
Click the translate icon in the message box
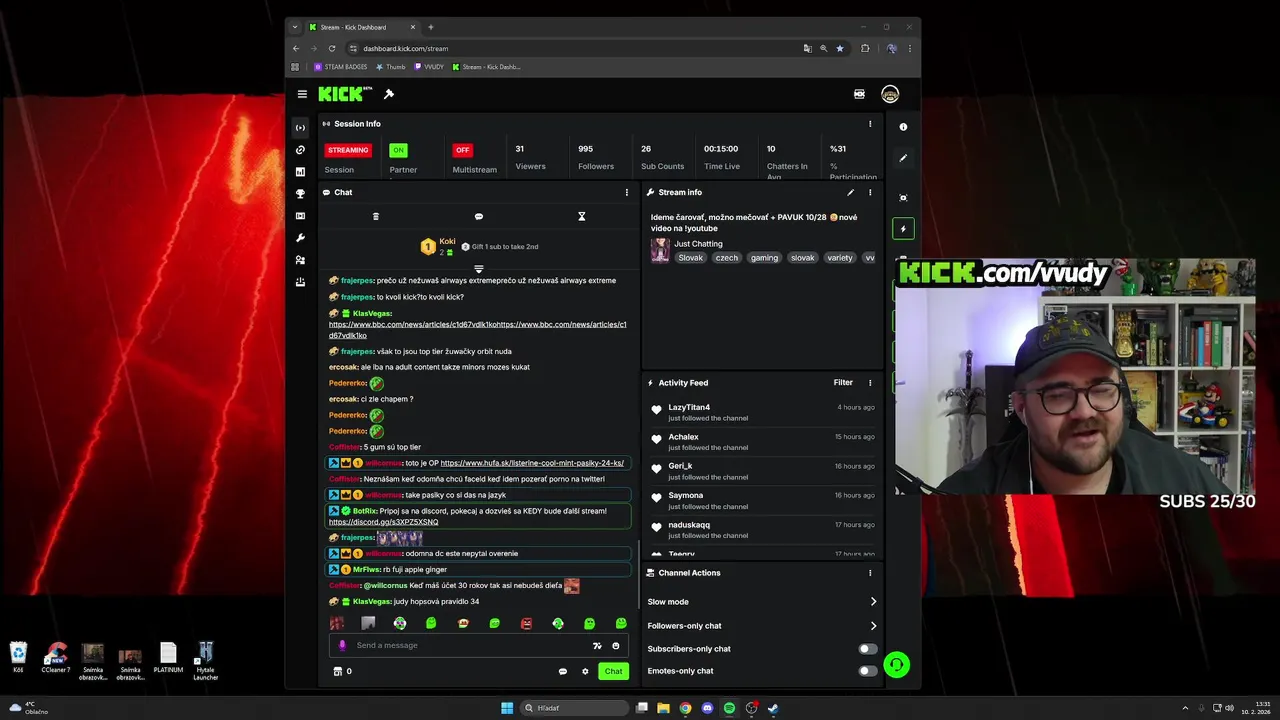coord(597,646)
